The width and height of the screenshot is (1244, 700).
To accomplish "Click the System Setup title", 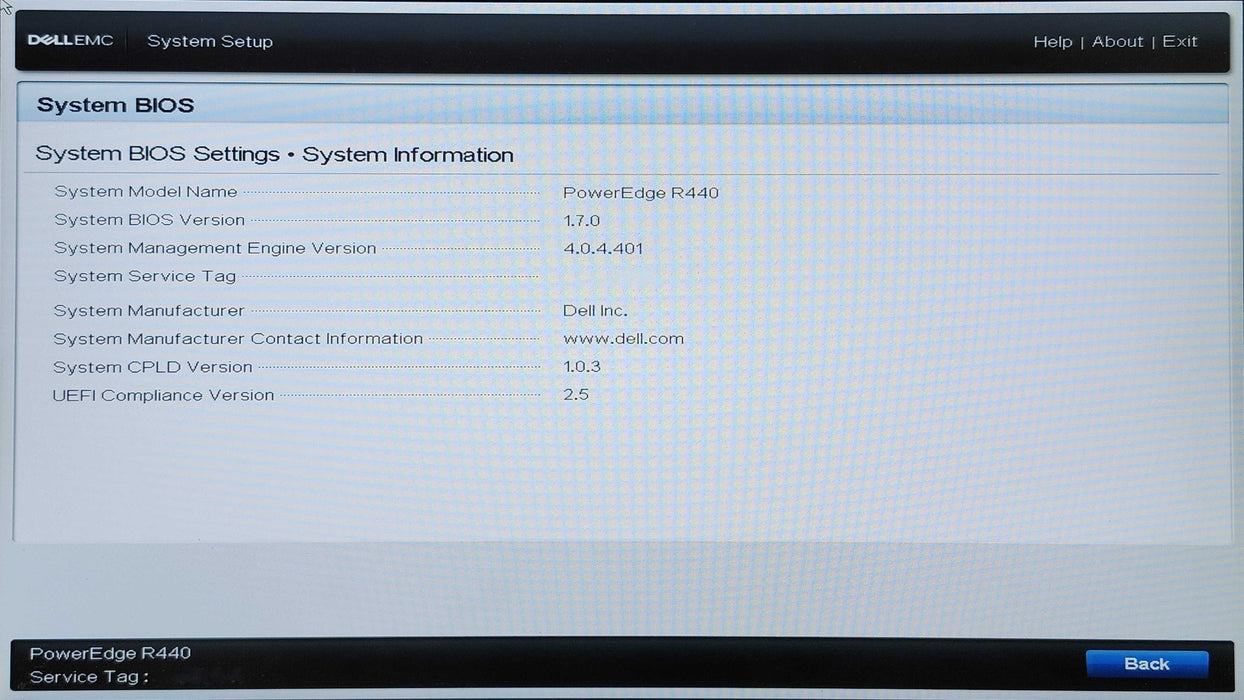I will pos(210,41).
